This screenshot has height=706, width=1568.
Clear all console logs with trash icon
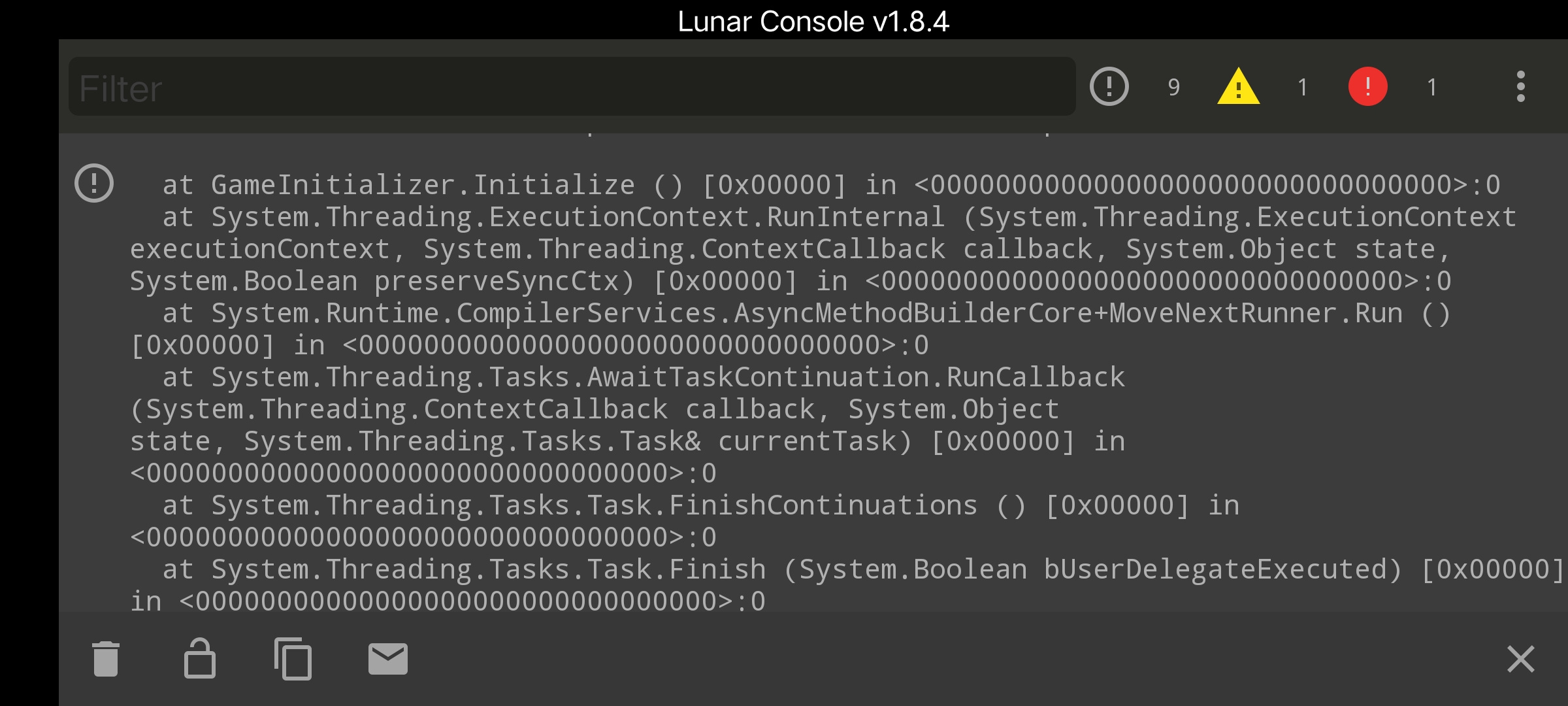pyautogui.click(x=106, y=658)
